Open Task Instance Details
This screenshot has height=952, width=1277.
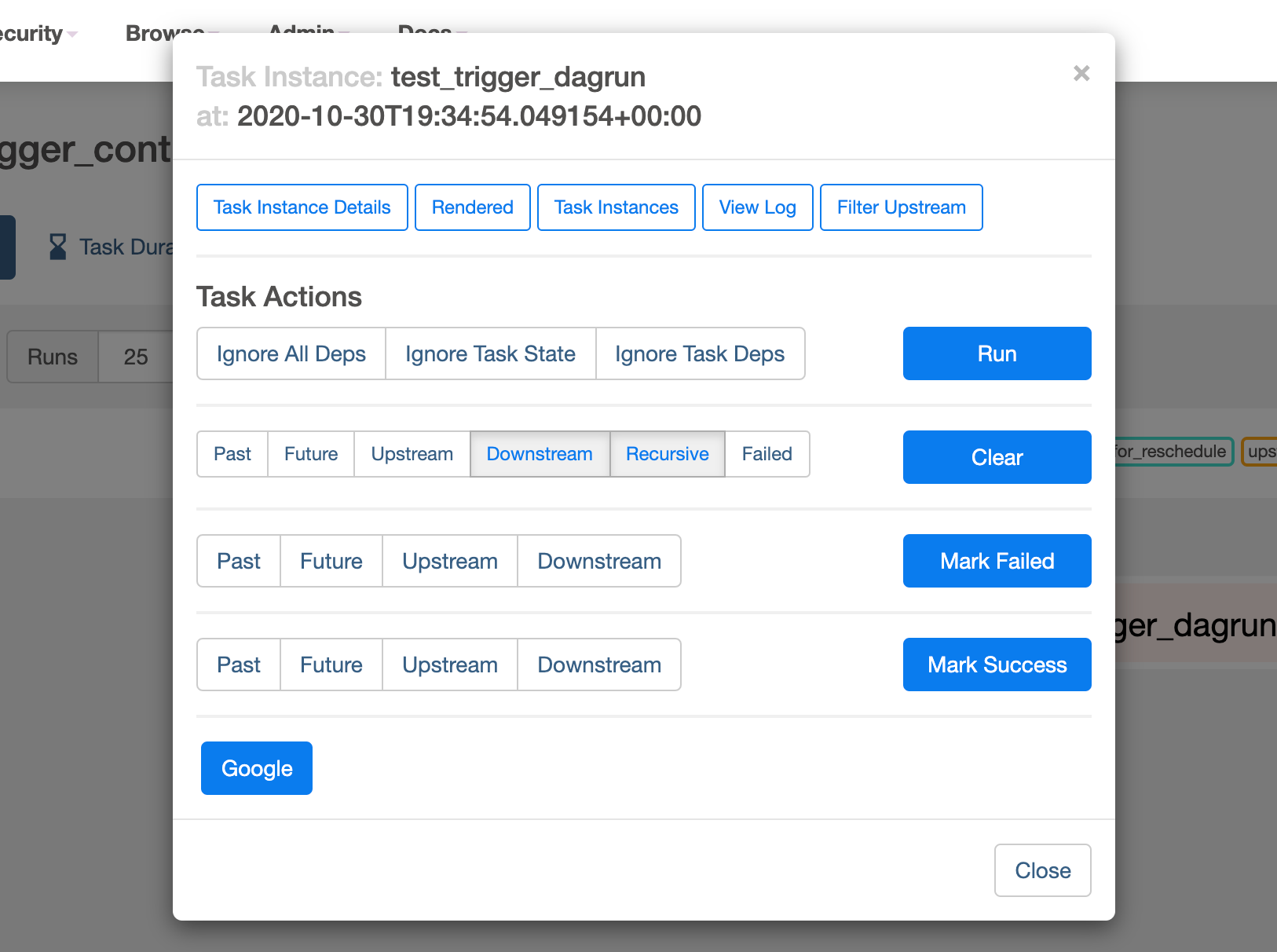pyautogui.click(x=302, y=207)
